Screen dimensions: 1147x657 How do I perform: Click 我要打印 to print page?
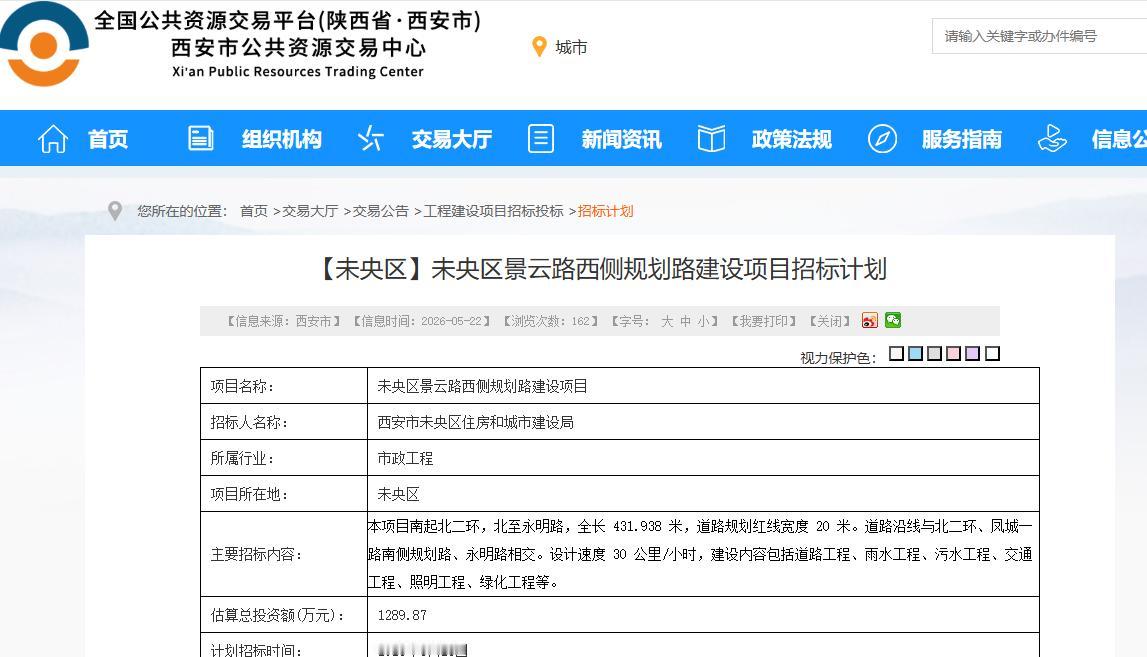(x=763, y=321)
